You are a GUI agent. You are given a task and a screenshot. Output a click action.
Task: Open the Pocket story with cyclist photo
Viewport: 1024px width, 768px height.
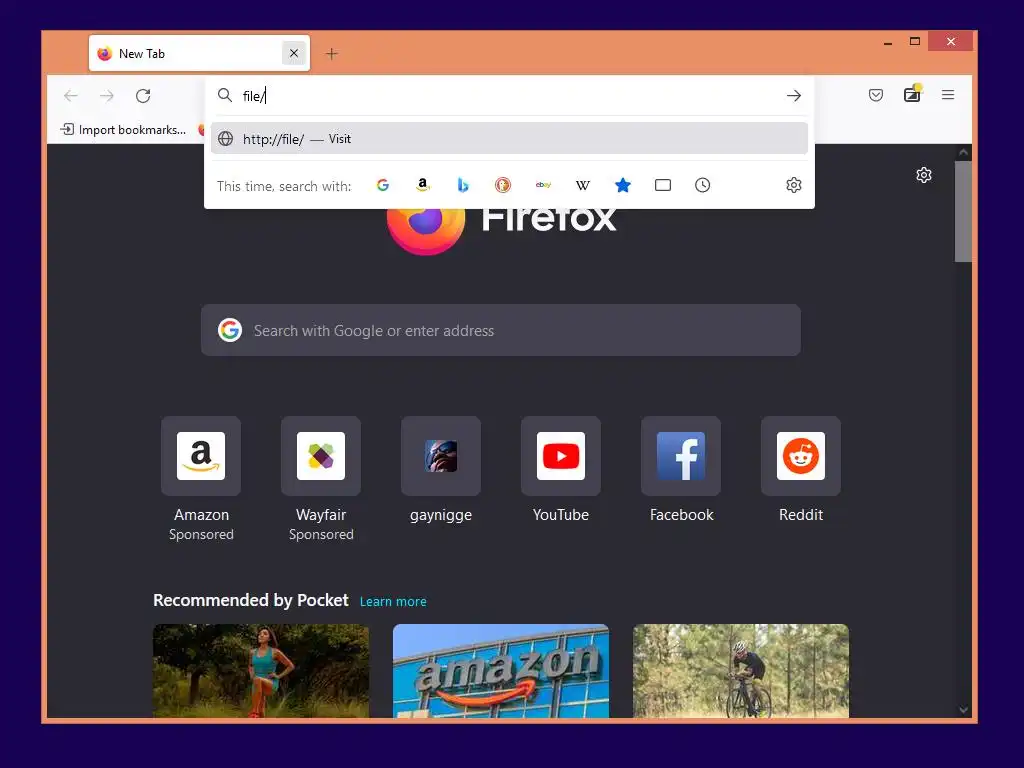coord(741,671)
